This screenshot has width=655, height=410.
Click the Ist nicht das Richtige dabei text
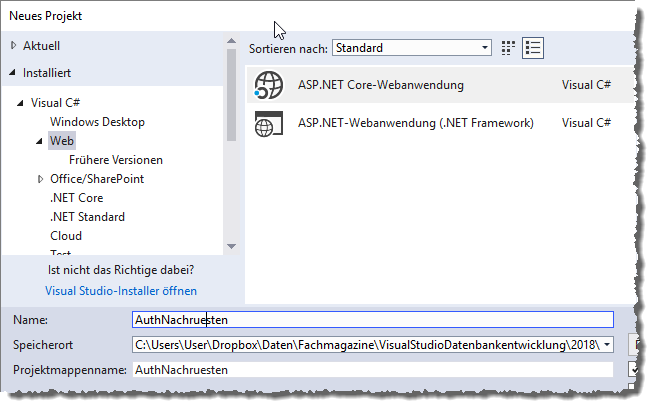[x=121, y=270]
